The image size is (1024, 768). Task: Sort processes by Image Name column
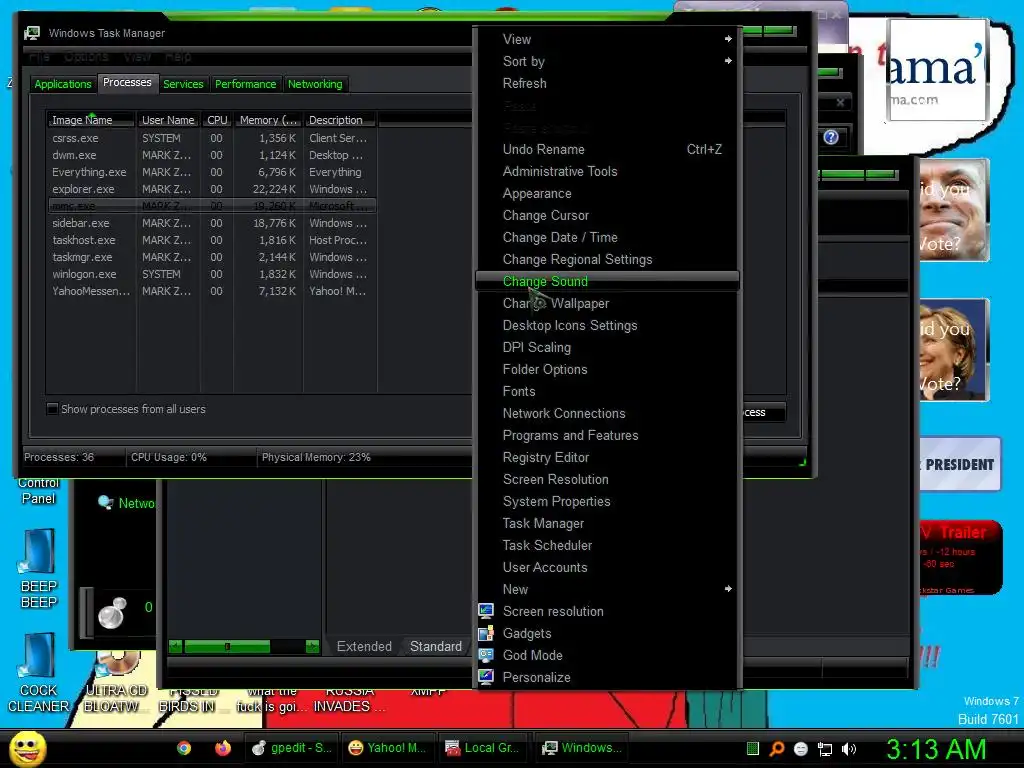click(90, 120)
